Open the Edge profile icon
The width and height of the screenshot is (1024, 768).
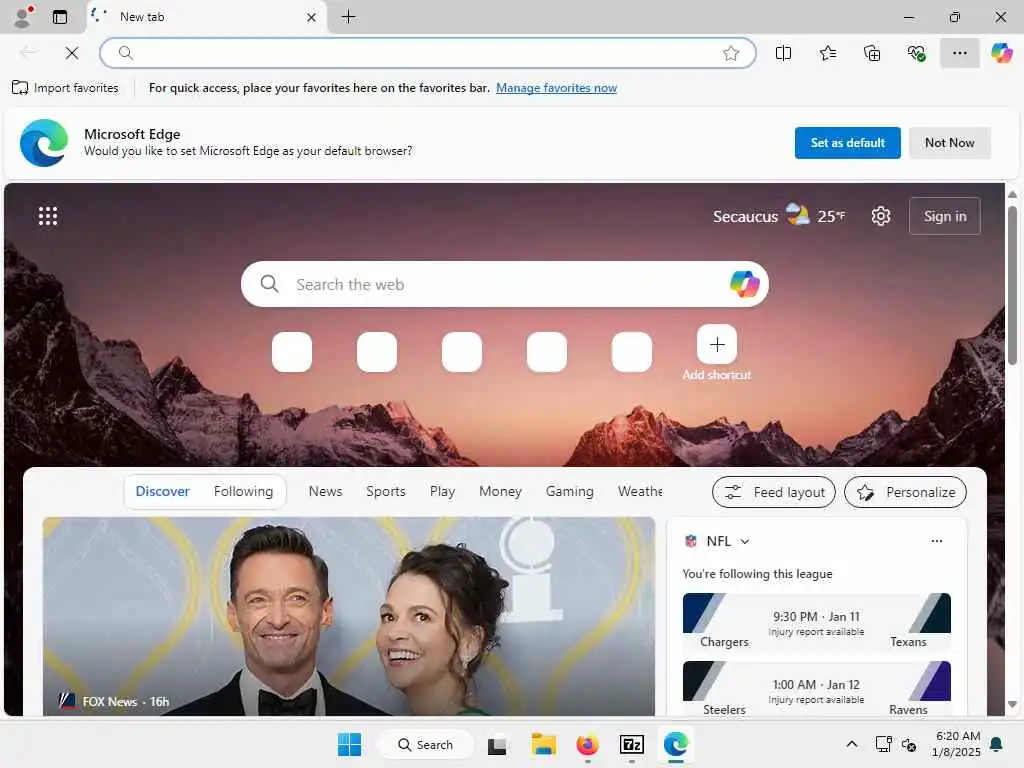23,17
